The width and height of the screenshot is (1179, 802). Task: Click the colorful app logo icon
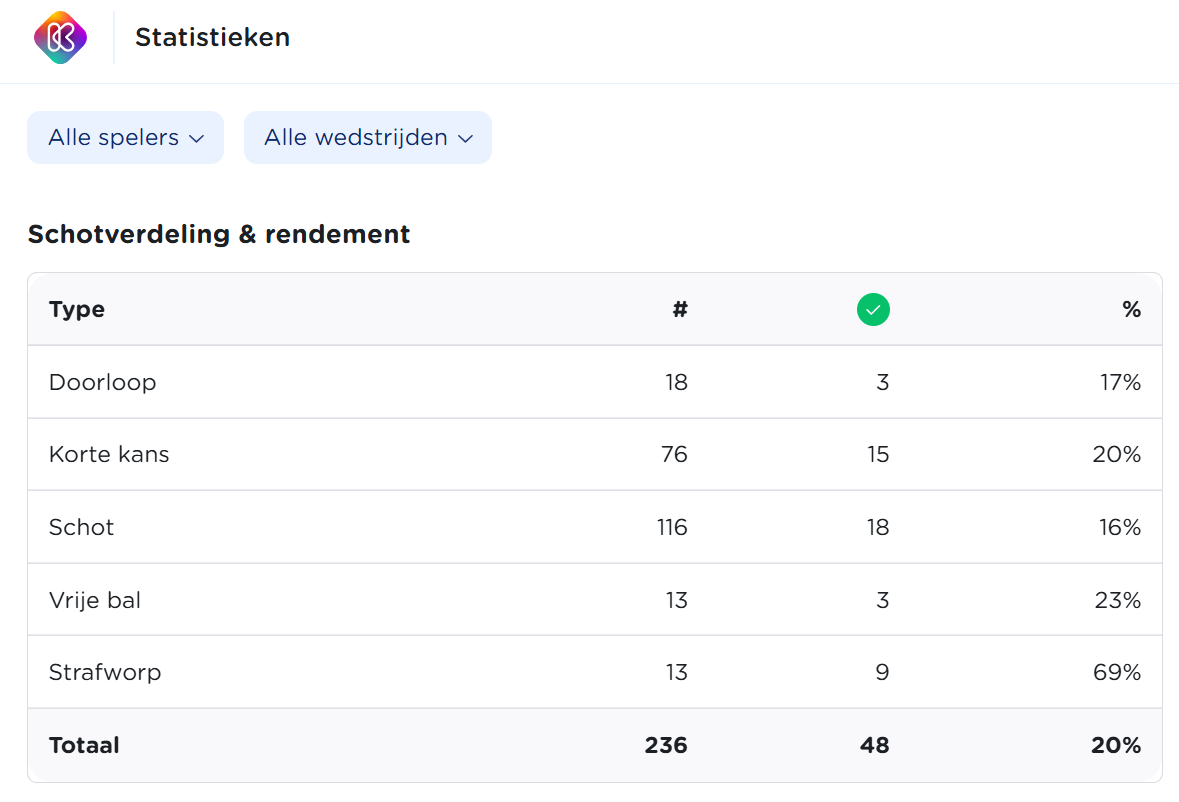(61, 37)
